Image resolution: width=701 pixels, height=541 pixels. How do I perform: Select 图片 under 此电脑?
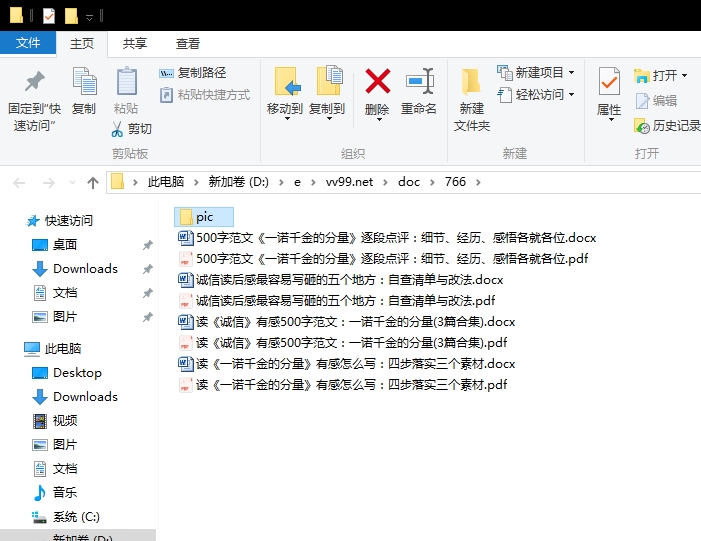[x=55, y=445]
